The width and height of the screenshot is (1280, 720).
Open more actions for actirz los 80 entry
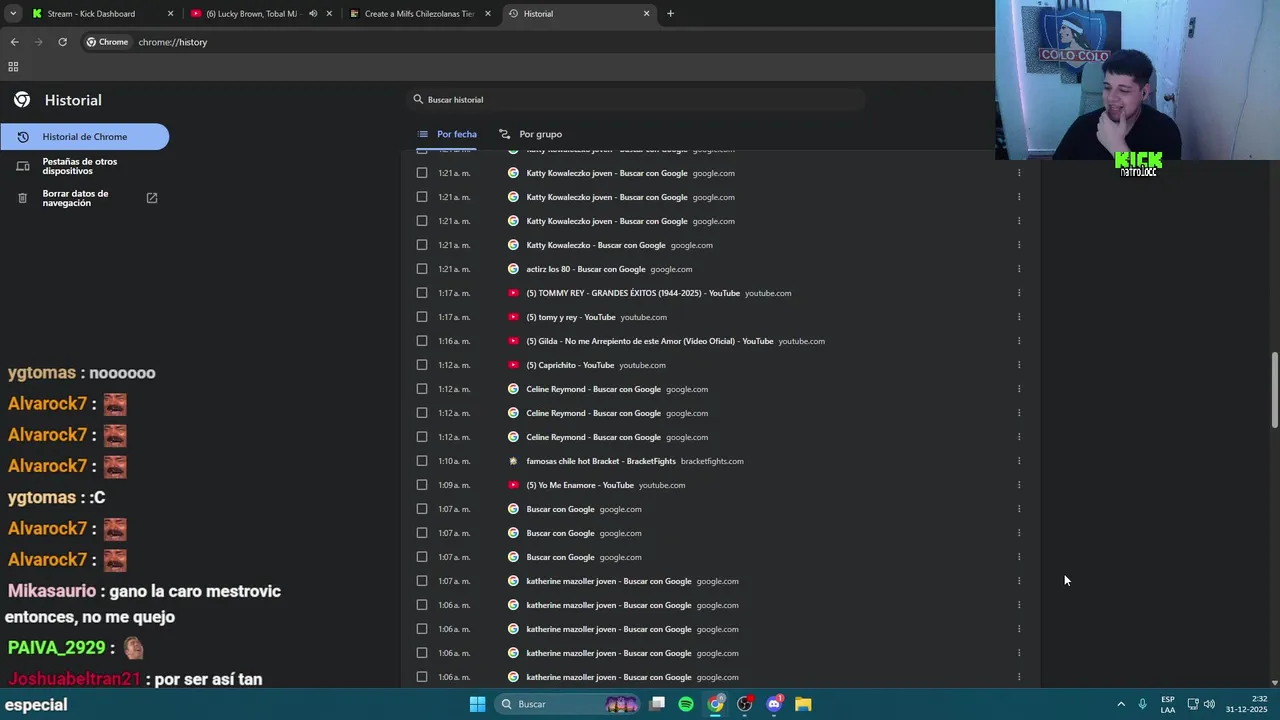pyautogui.click(x=1019, y=269)
